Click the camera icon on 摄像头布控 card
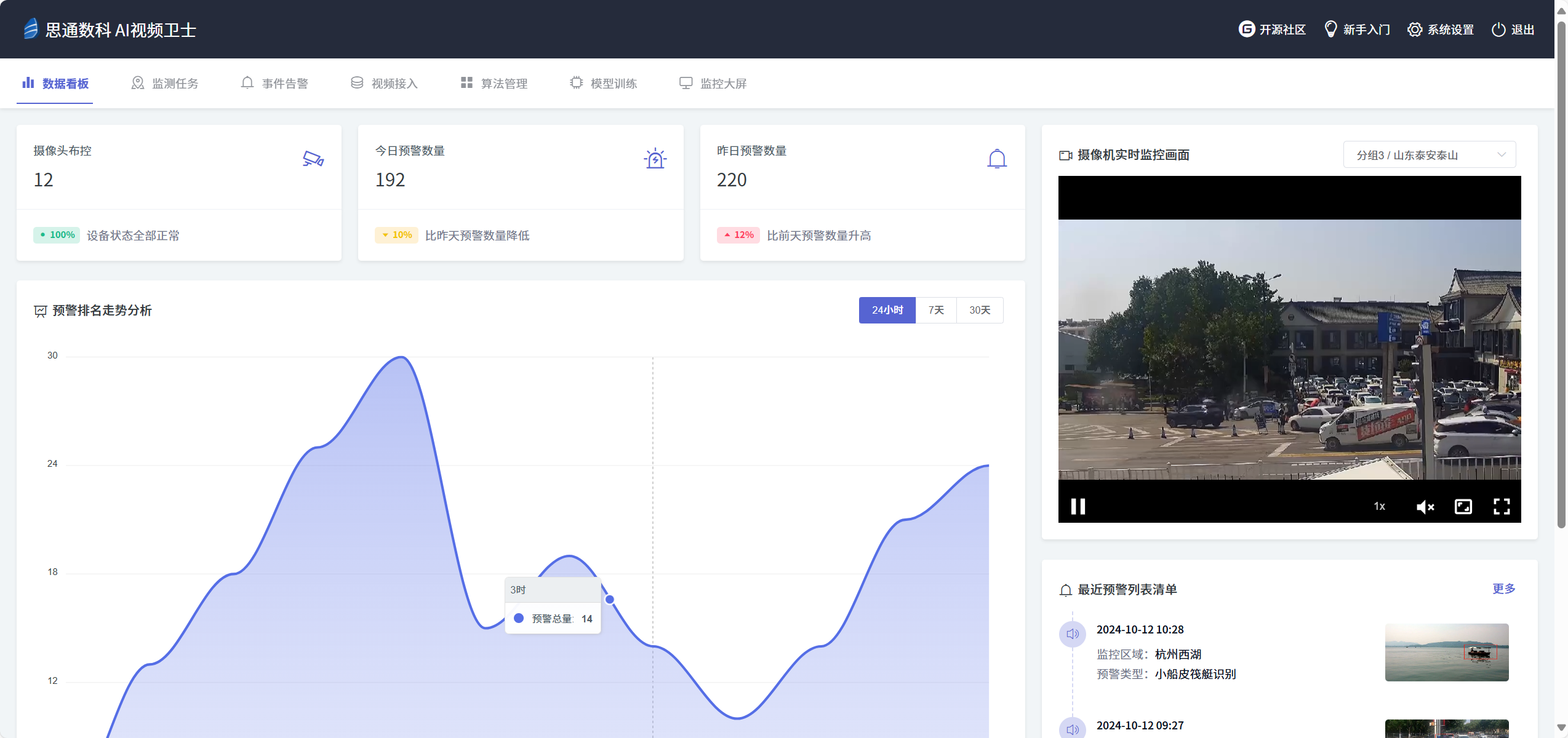The height and width of the screenshot is (738, 1568). [x=312, y=159]
